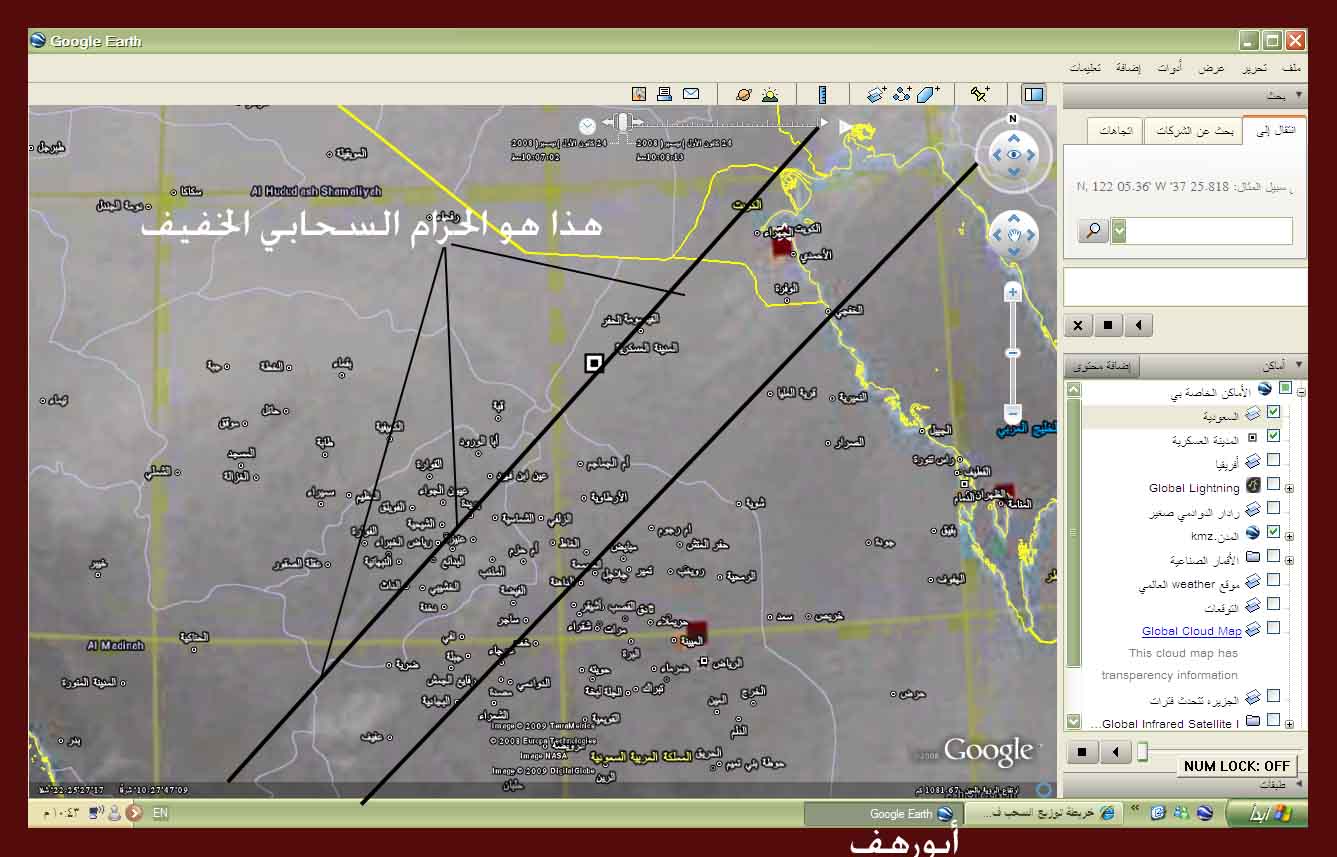
Task: Click the zoom in plus button
Action: 1013,293
